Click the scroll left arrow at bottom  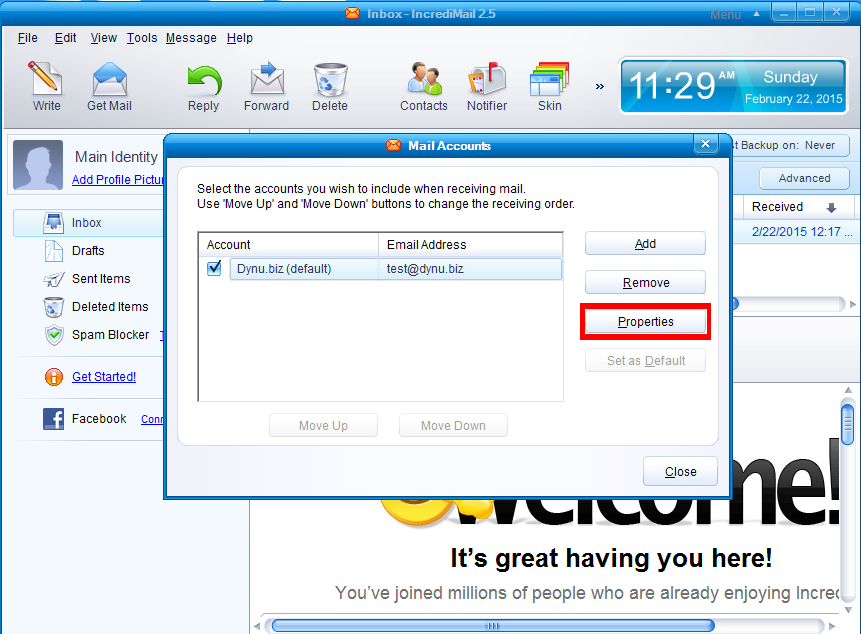257,626
